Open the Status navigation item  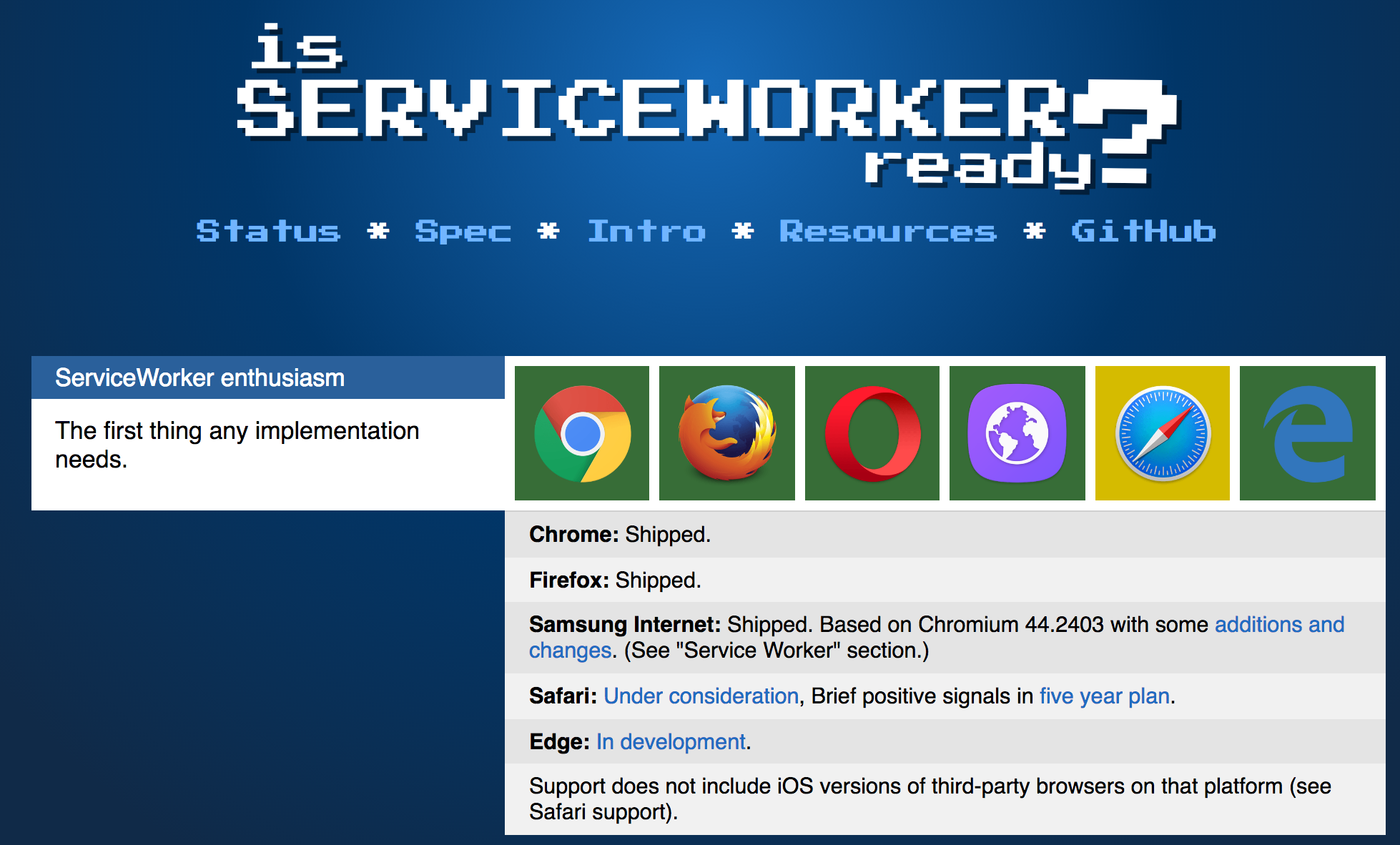(x=268, y=232)
